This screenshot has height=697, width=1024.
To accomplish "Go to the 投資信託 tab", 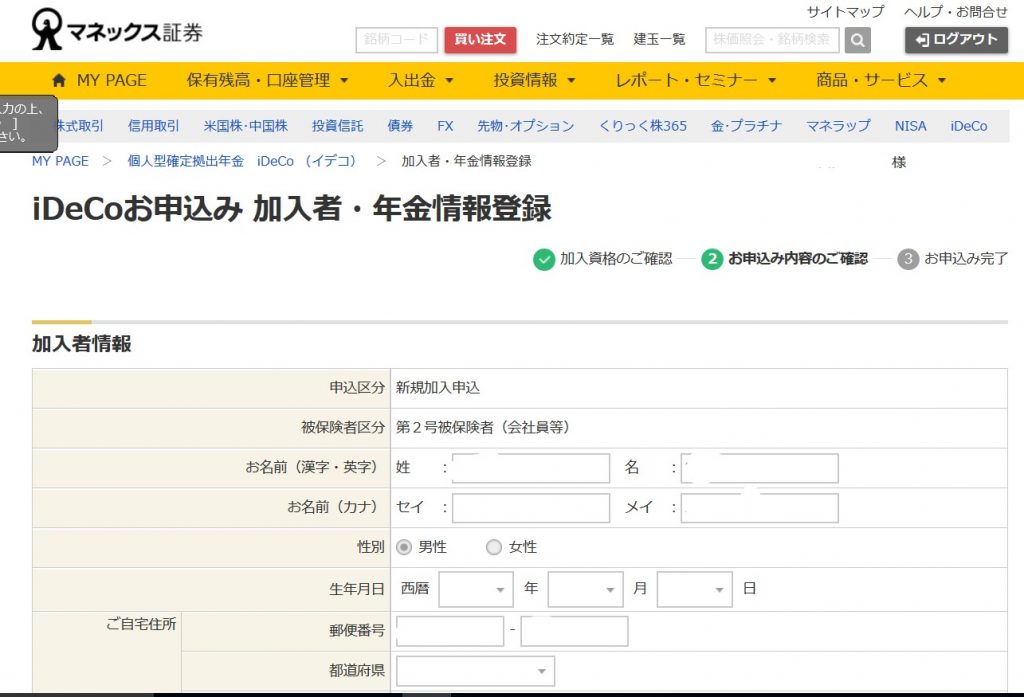I will coord(338,126).
